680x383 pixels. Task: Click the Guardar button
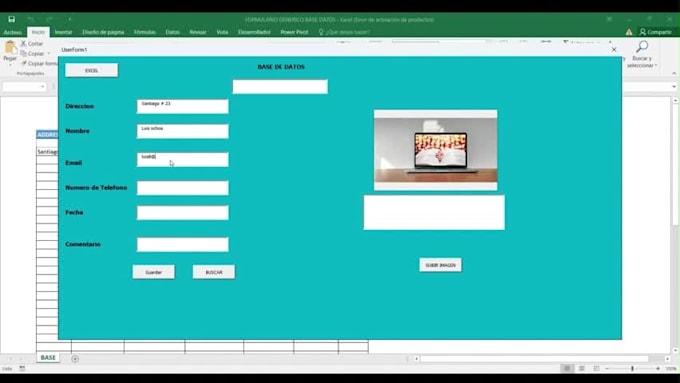(154, 272)
